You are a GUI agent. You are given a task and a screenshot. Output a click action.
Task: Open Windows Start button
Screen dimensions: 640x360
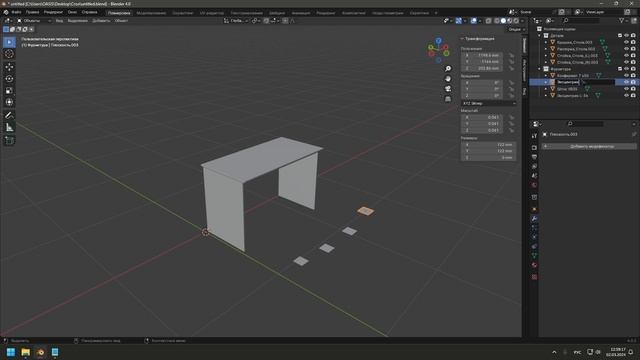[11, 352]
